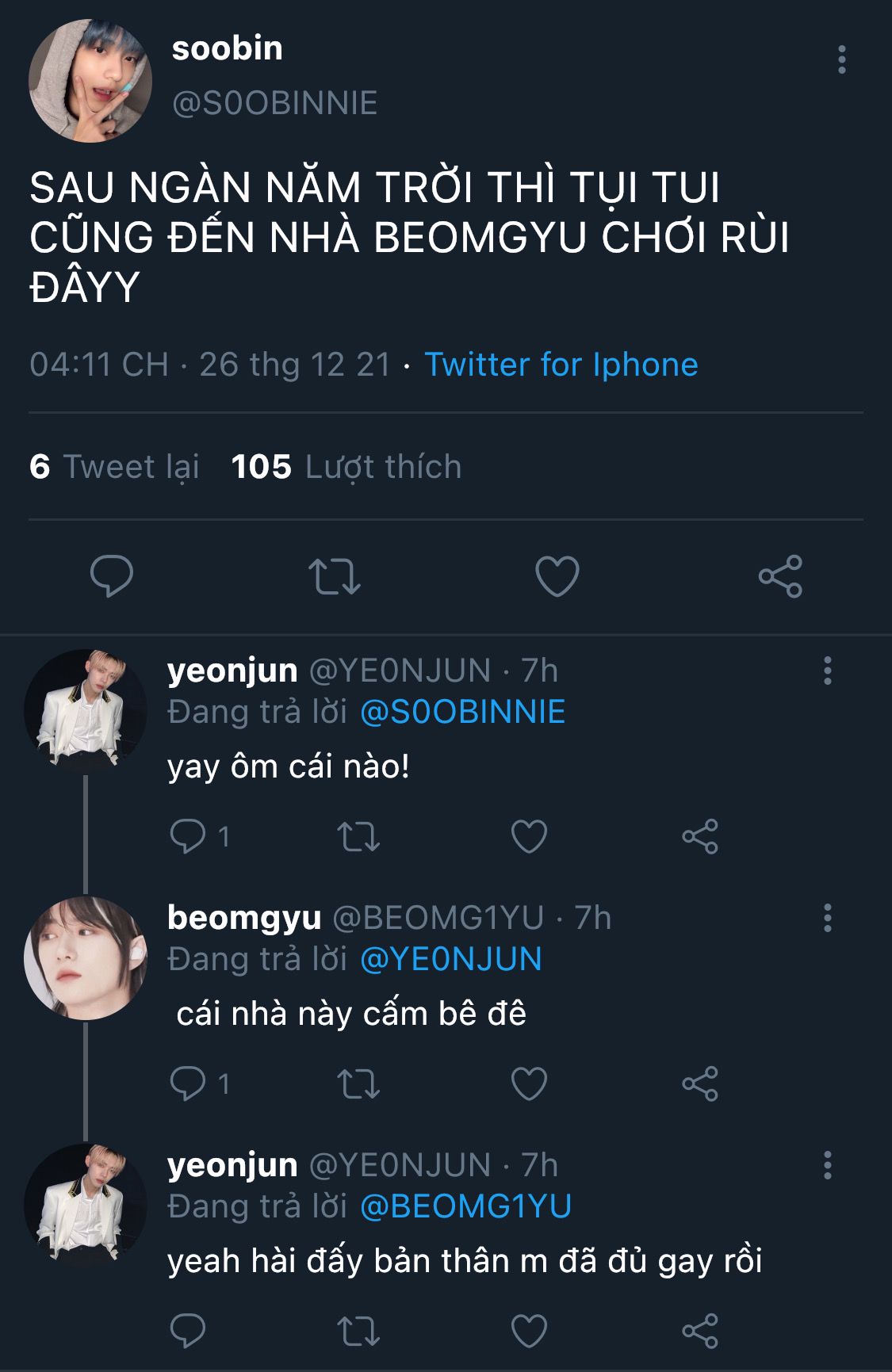The width and height of the screenshot is (892, 1372).
Task: Open the "Twitter for Iphone" source link
Action: (561, 365)
